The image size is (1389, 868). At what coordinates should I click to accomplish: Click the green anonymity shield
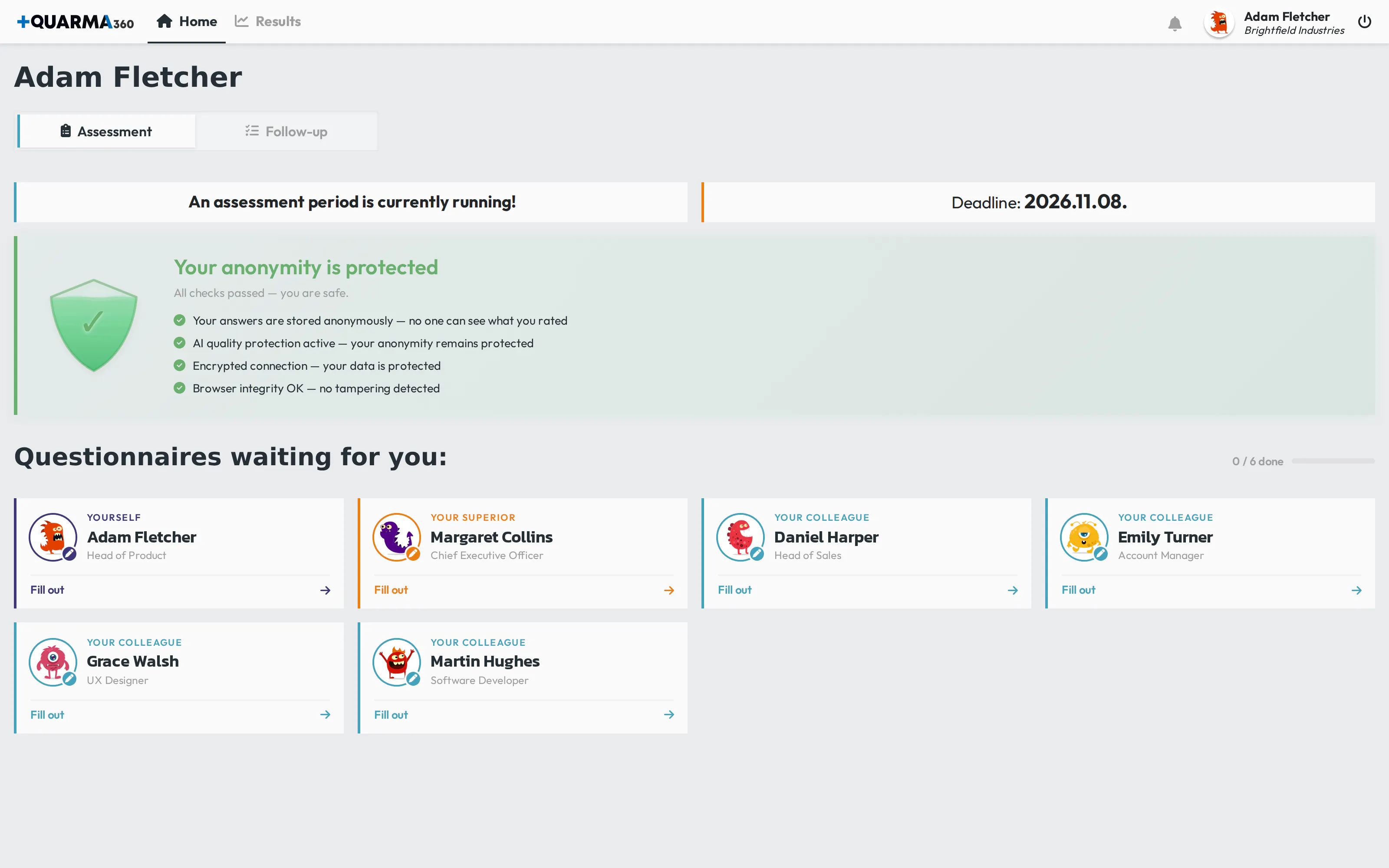point(94,325)
